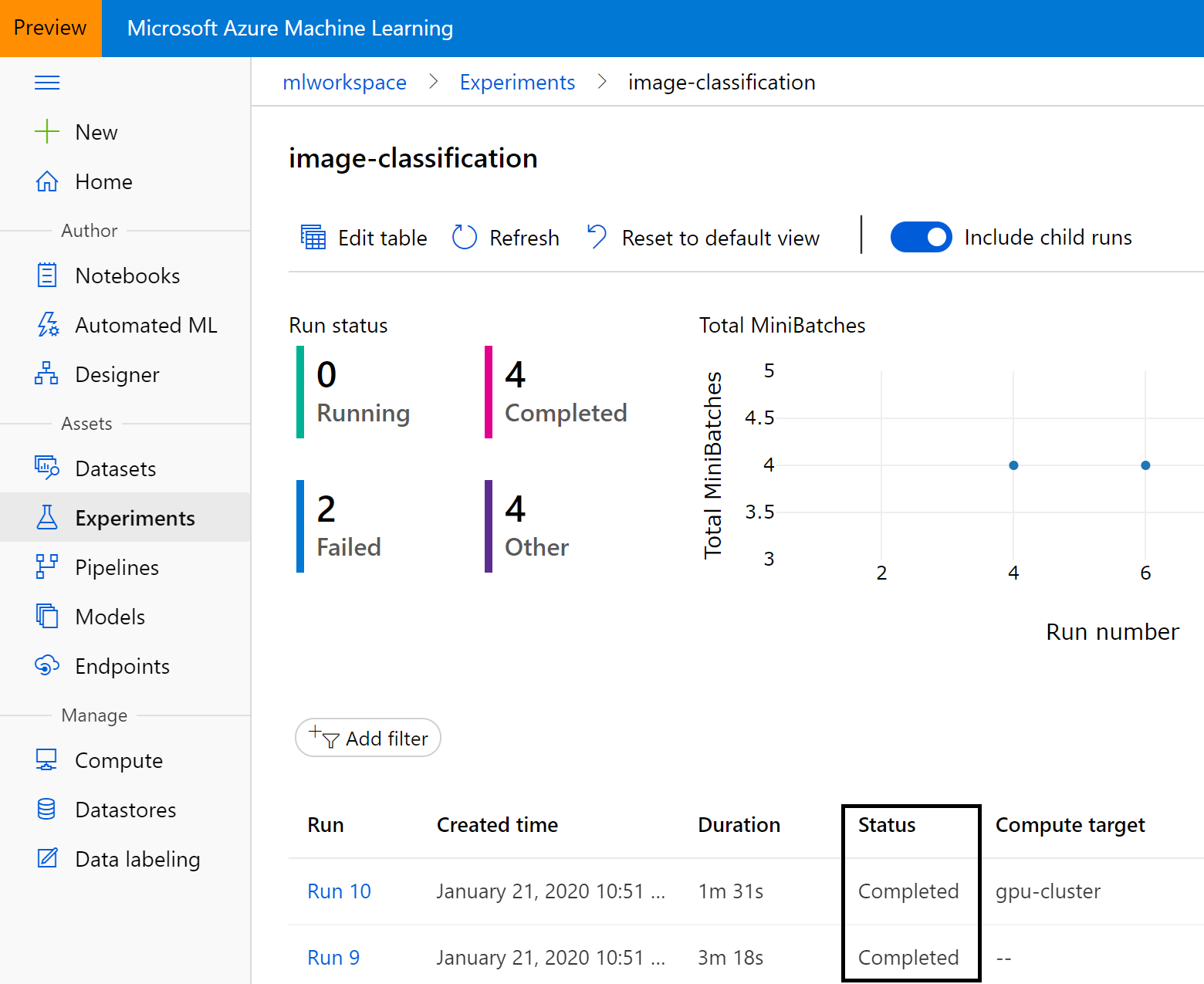Collapse the sidebar with the hamburger menu
This screenshot has height=984, width=1204.
[47, 82]
